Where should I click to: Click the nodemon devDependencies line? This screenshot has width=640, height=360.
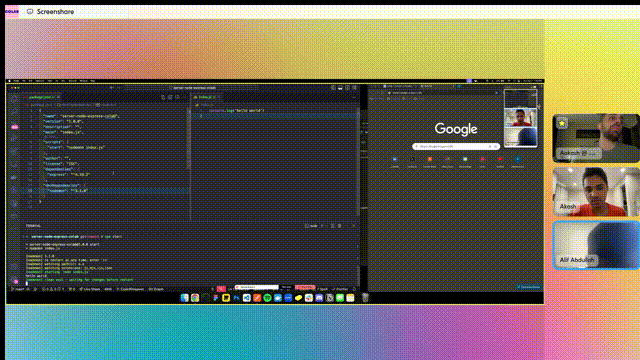(x=68, y=191)
